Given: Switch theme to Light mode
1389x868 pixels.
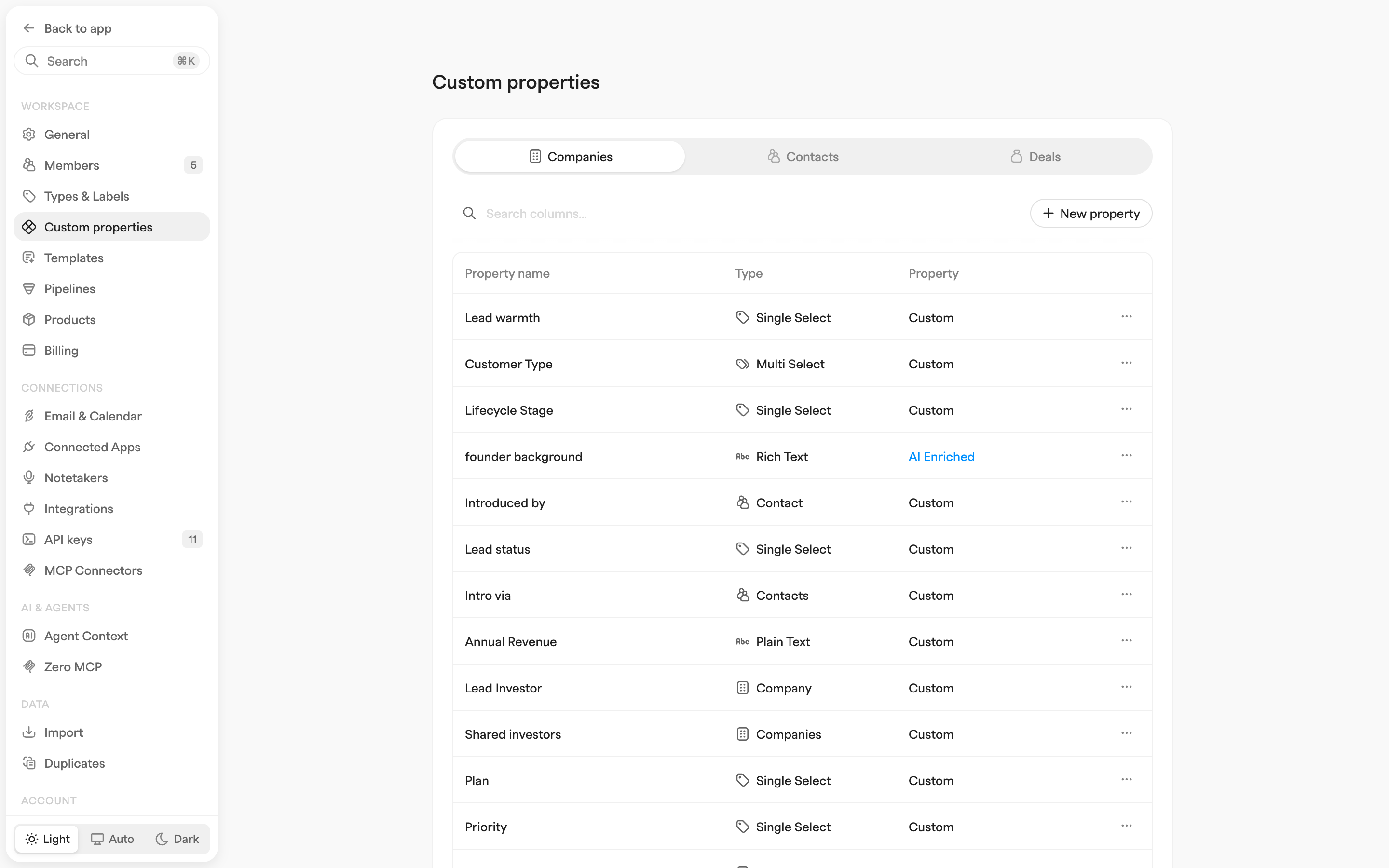Looking at the screenshot, I should [48, 839].
